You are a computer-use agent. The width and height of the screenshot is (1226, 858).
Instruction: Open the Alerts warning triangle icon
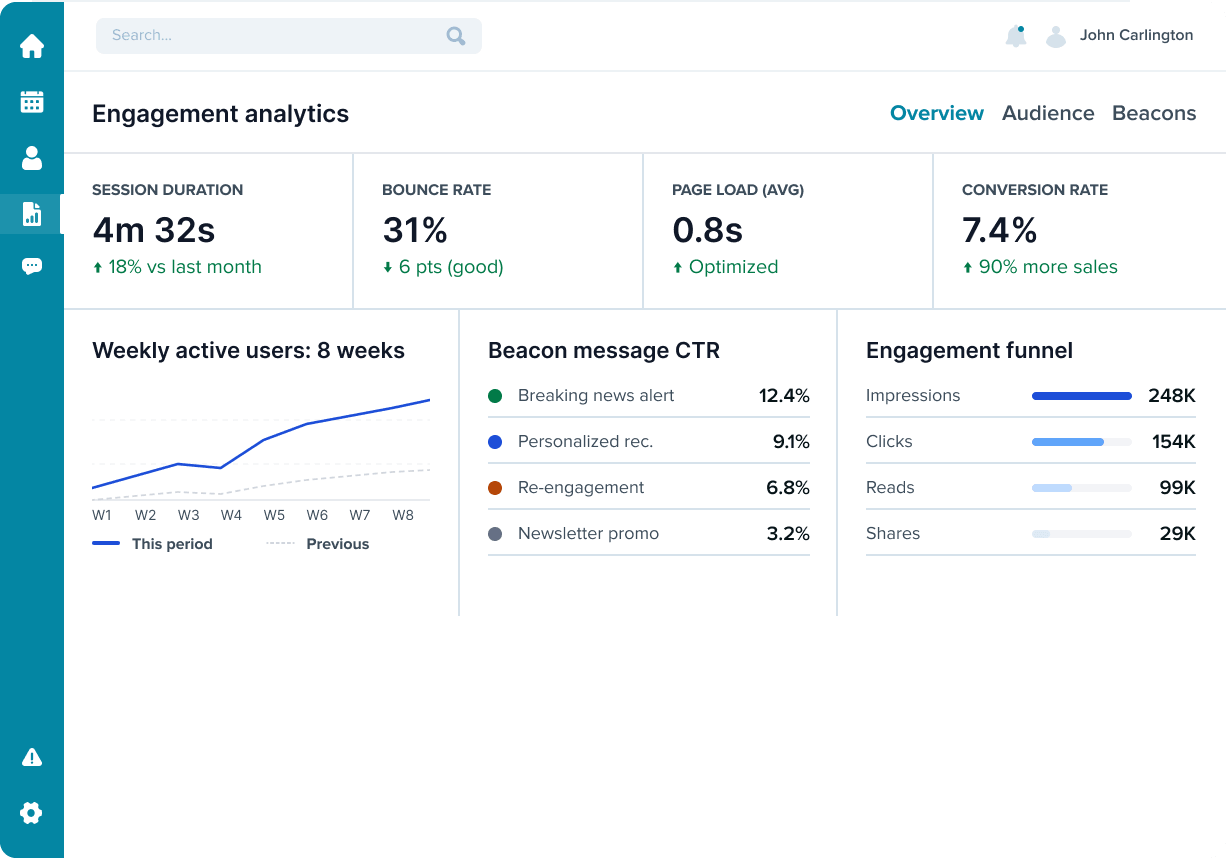click(32, 757)
